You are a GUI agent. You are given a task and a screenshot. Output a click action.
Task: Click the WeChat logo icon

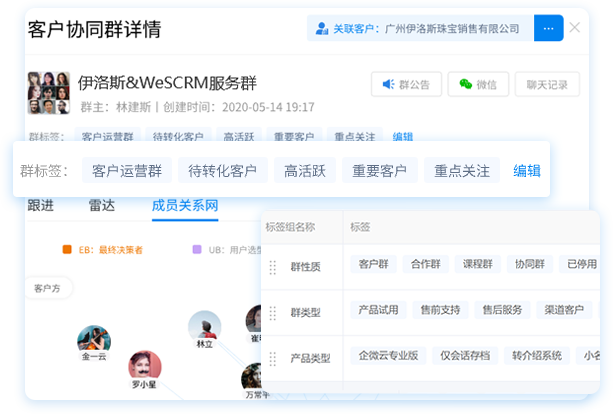point(465,84)
